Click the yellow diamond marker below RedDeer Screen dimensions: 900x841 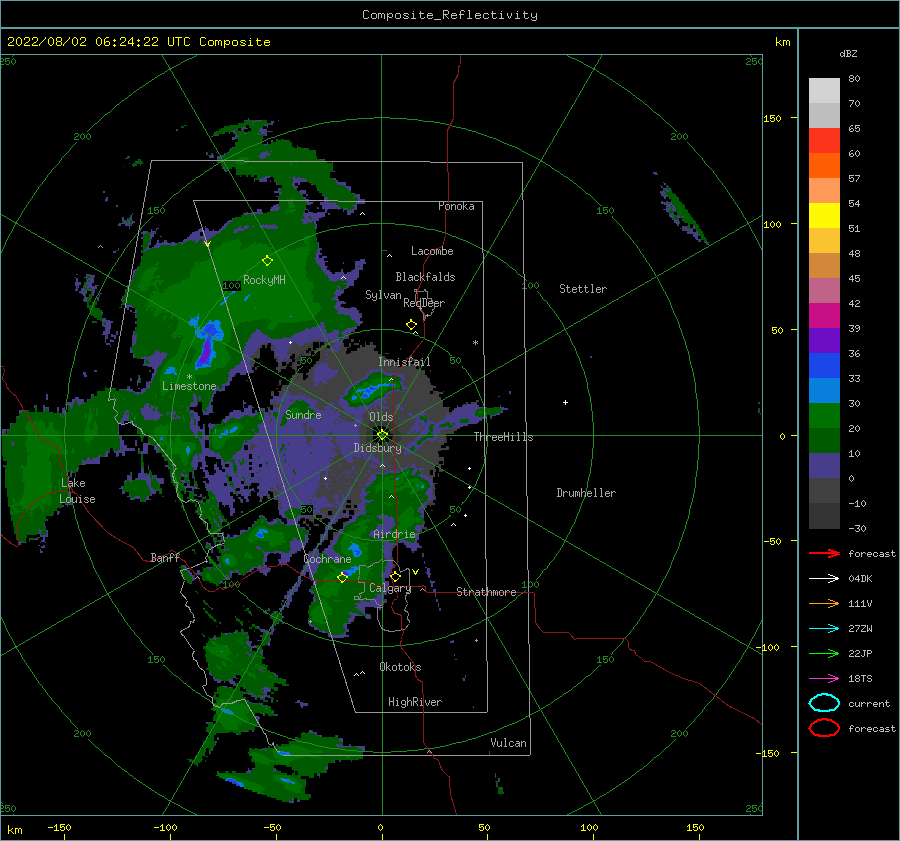411,324
